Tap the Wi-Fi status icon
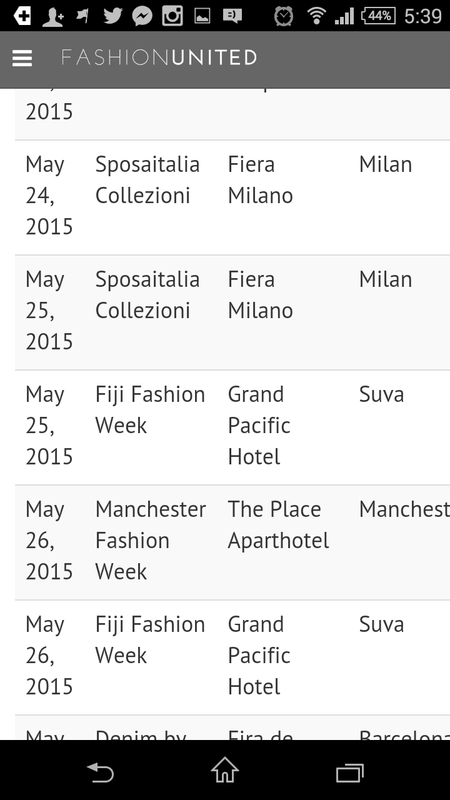 click(316, 16)
